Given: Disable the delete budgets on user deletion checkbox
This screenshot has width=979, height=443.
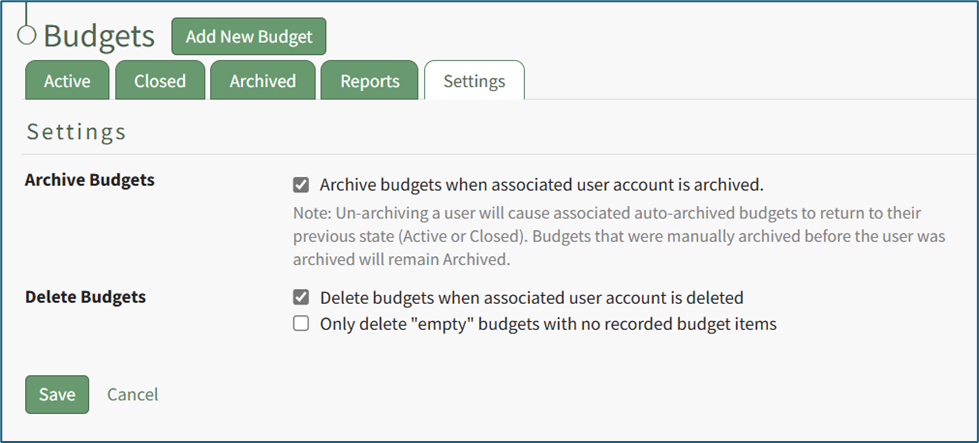Looking at the screenshot, I should (x=301, y=298).
